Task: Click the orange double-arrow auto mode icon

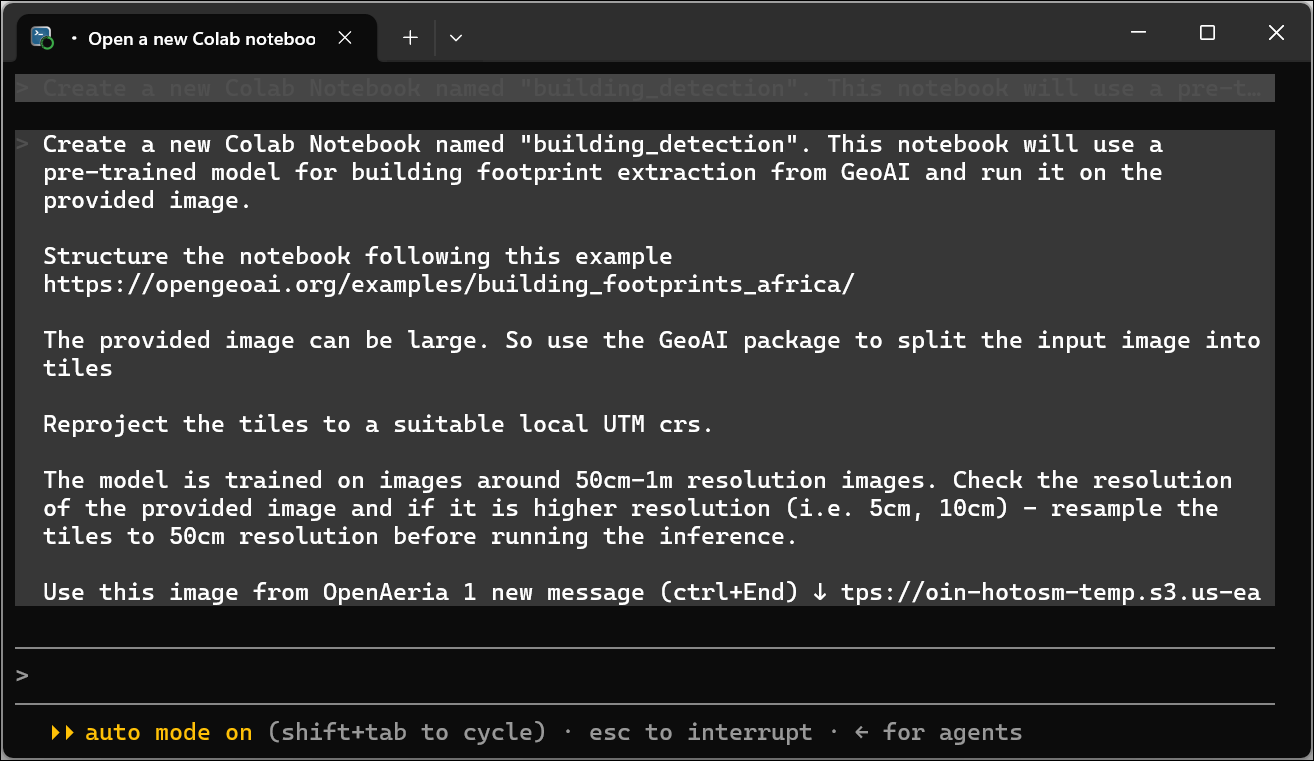Action: [62, 732]
